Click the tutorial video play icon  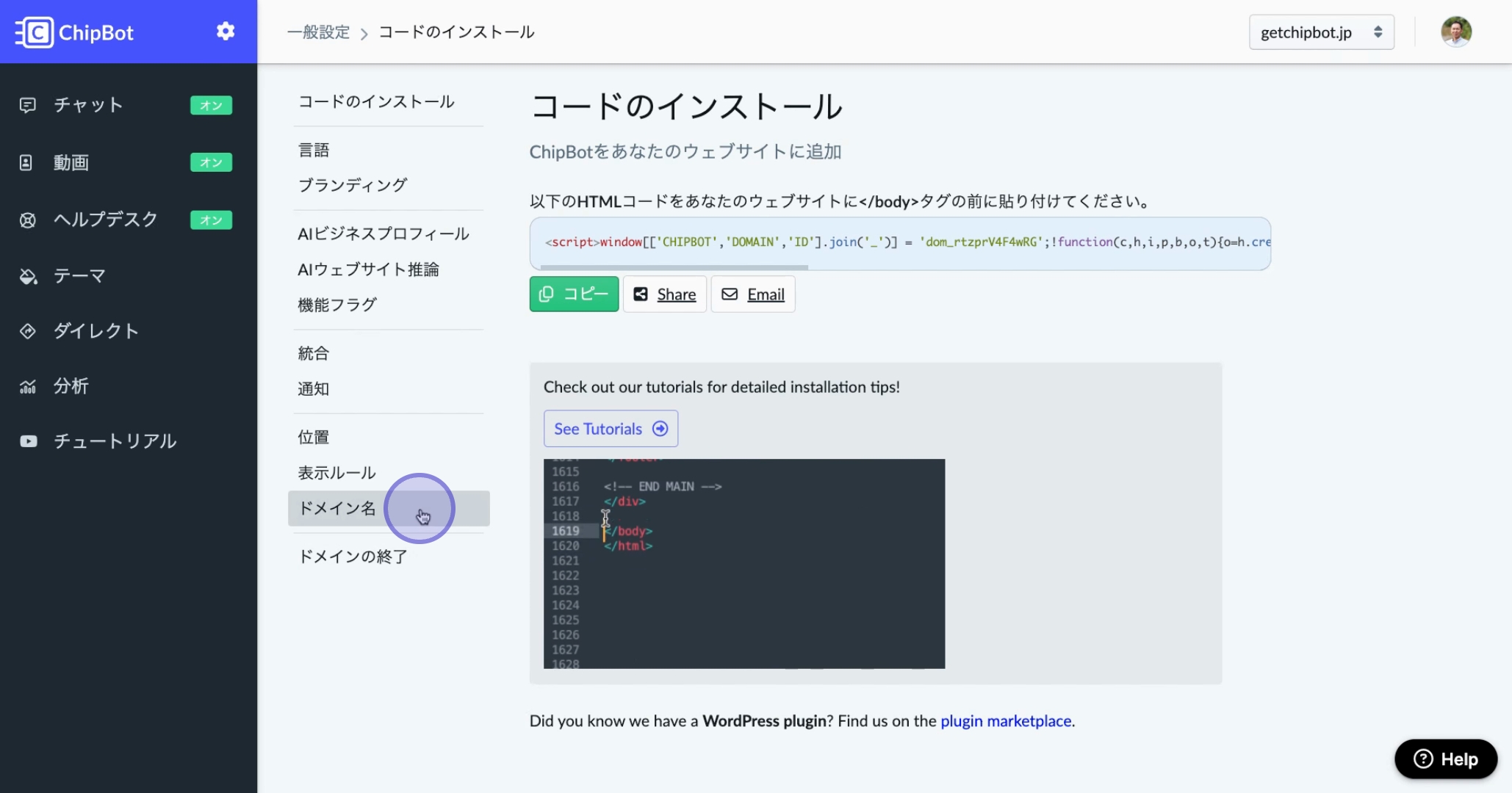coord(28,441)
